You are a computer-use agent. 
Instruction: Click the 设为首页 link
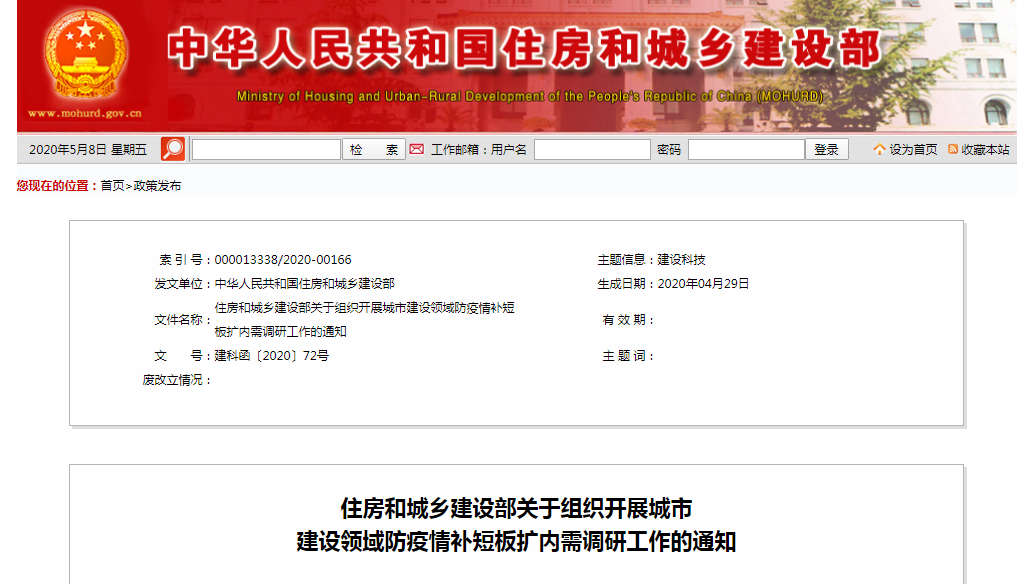(913, 149)
